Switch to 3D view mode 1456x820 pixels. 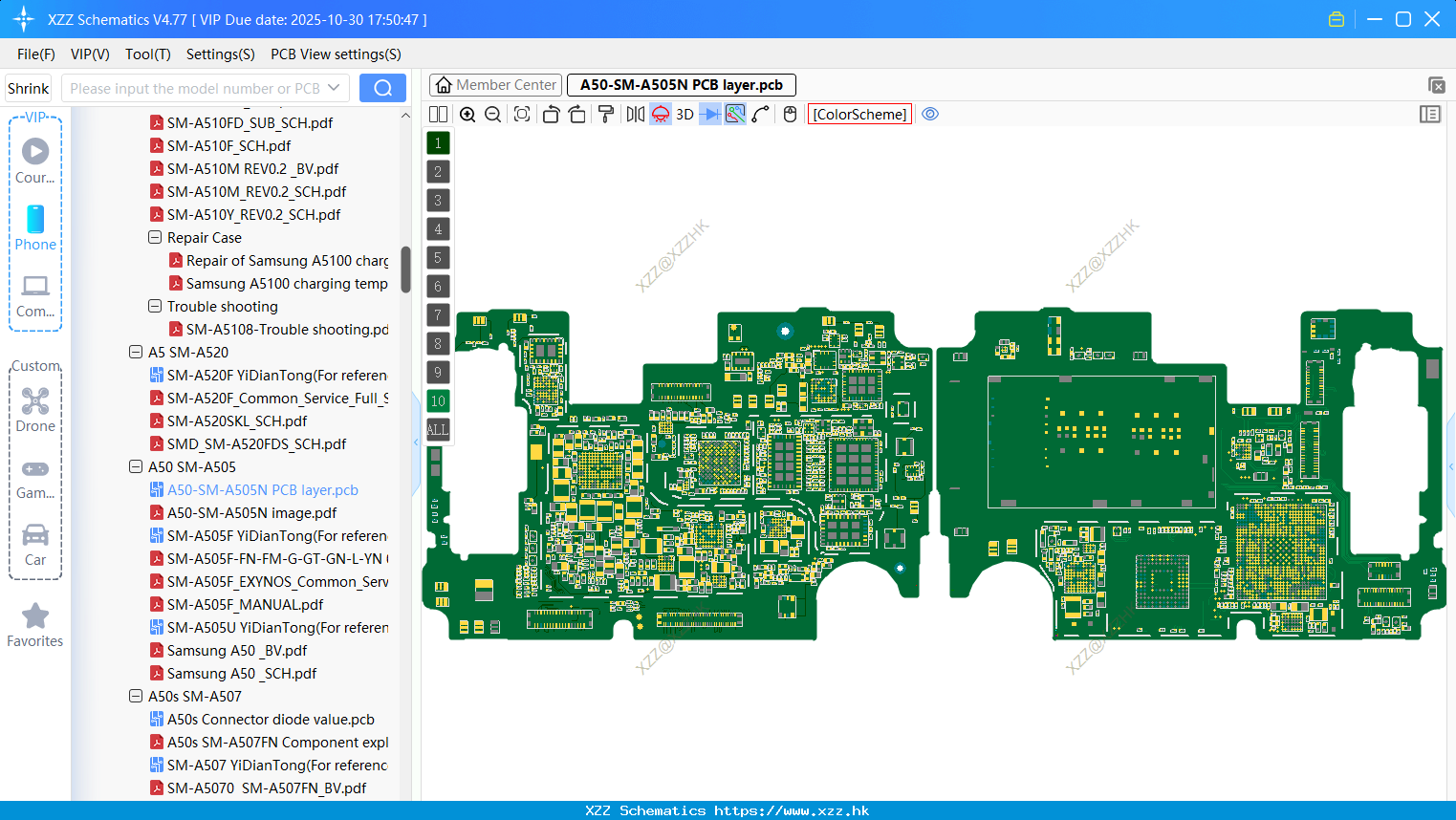click(685, 114)
